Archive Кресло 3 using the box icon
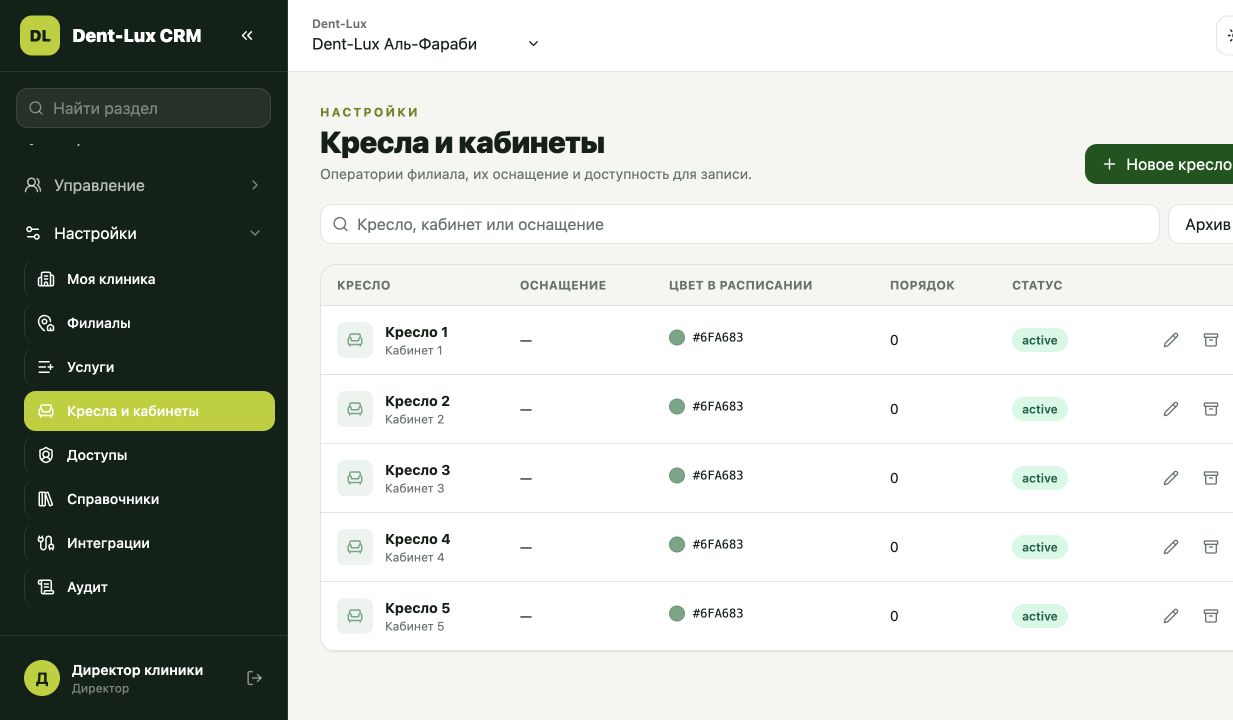The height and width of the screenshot is (720, 1233). tap(1211, 478)
